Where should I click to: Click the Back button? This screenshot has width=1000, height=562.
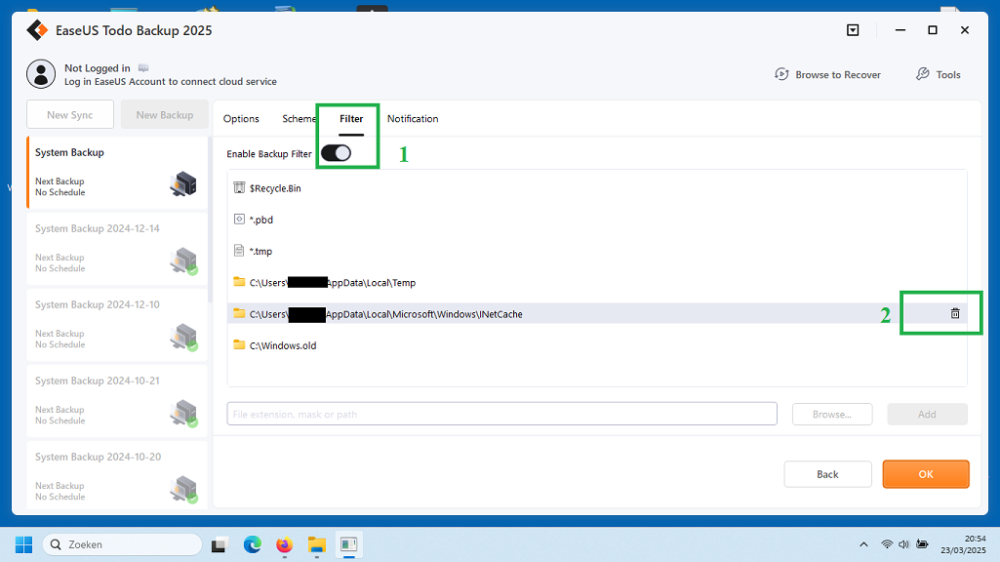827,474
